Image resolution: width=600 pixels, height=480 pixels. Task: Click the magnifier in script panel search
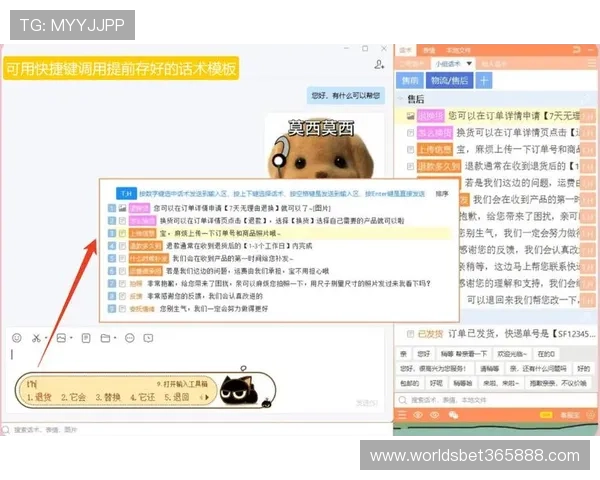click(403, 400)
